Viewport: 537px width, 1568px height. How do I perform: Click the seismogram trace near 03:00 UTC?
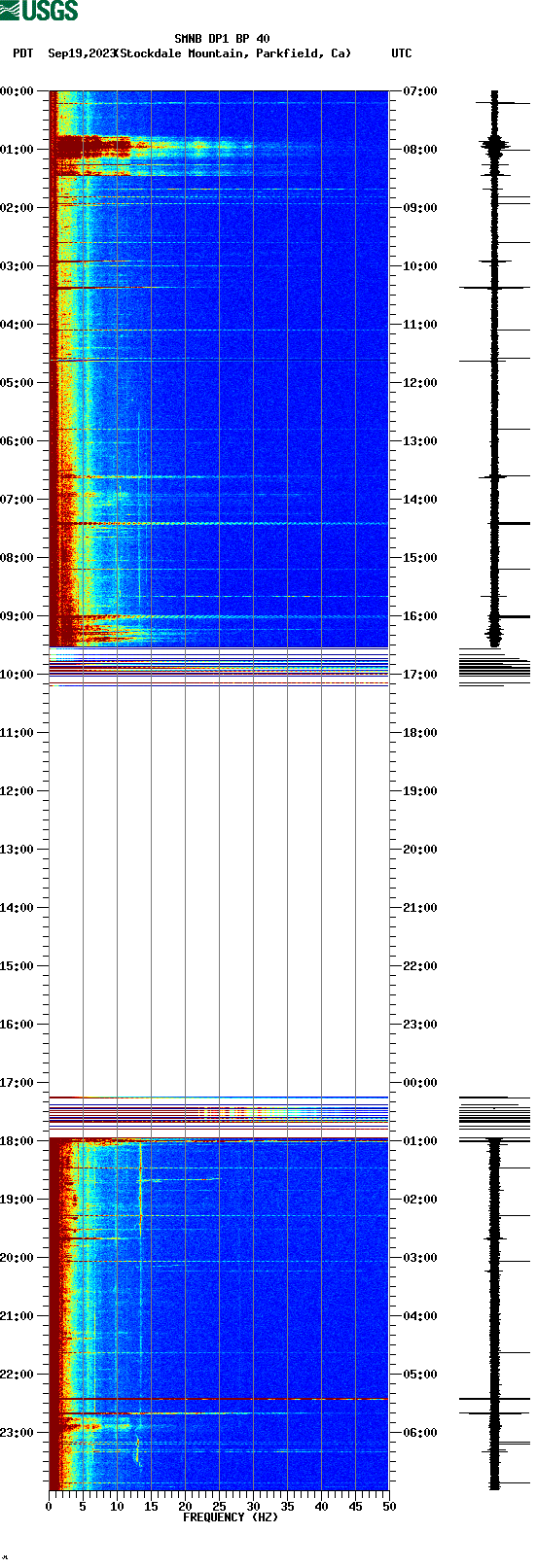[495, 1258]
